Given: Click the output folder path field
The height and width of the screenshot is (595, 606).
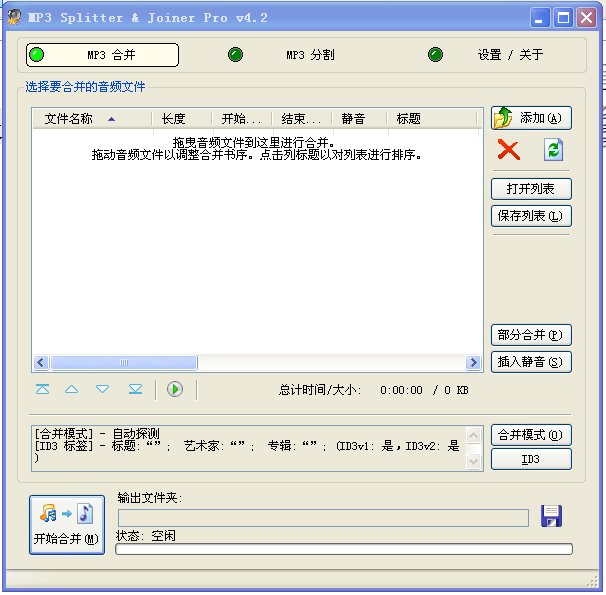Looking at the screenshot, I should click(323, 518).
